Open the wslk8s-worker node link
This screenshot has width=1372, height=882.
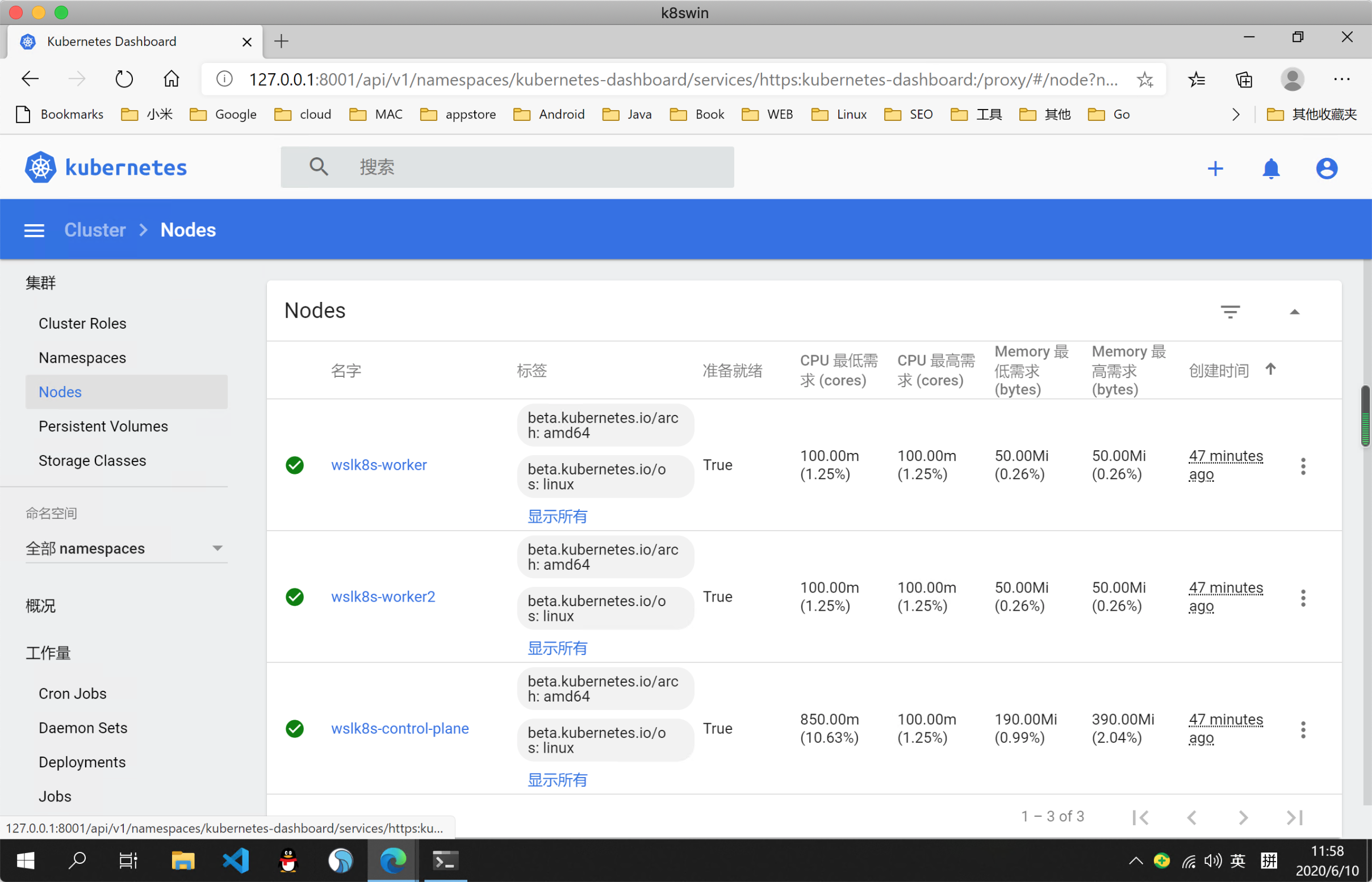tap(379, 465)
